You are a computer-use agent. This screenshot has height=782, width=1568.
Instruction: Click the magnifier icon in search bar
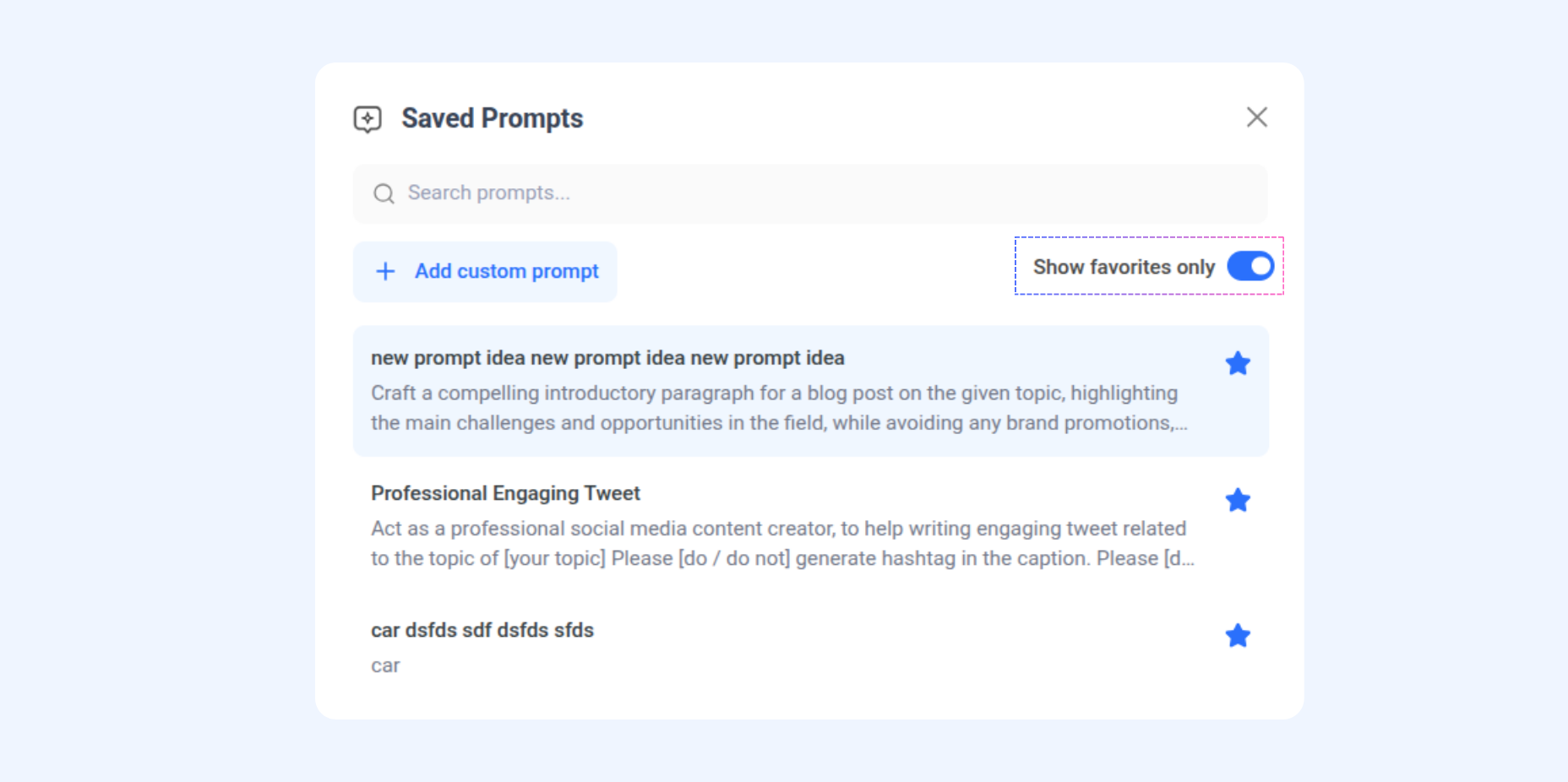pyautogui.click(x=384, y=194)
